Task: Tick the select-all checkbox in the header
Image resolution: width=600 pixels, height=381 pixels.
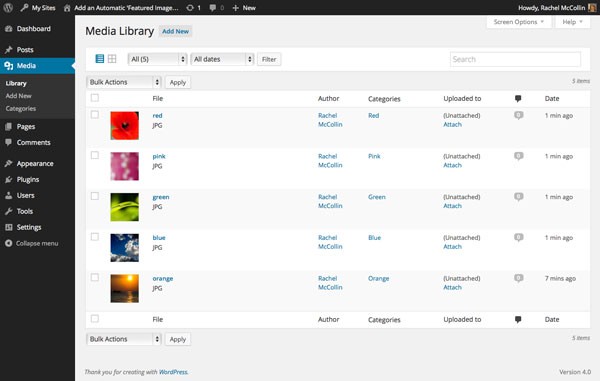Action: 95,98
